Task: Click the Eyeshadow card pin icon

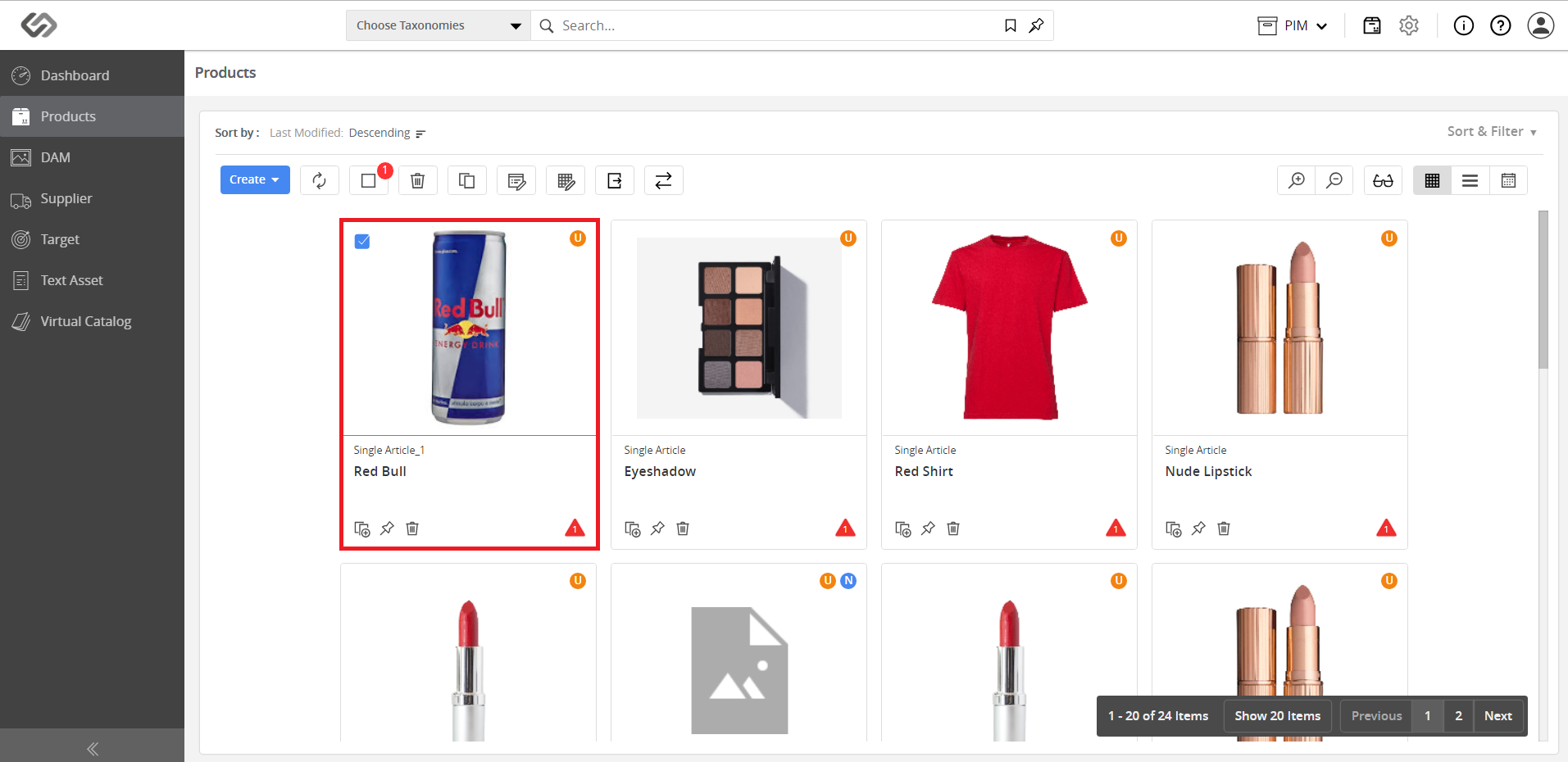Action: point(657,528)
